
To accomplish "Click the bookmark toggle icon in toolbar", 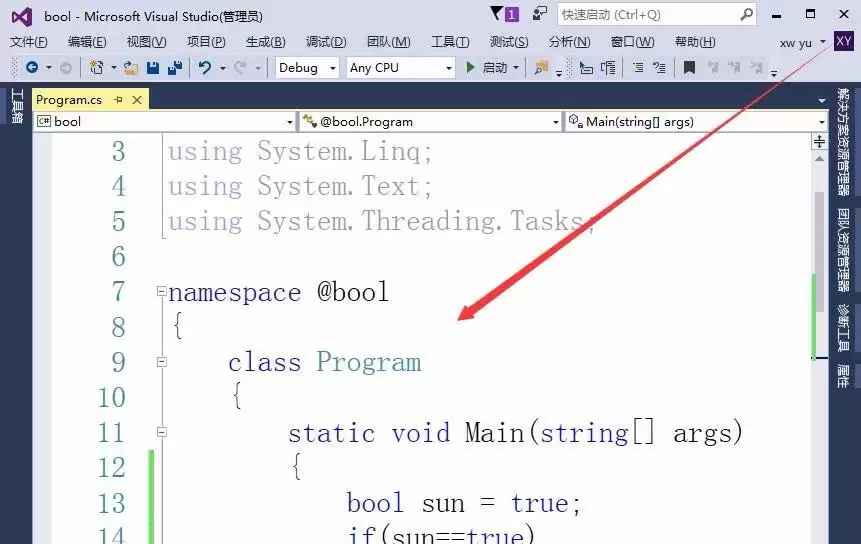I will coord(689,68).
